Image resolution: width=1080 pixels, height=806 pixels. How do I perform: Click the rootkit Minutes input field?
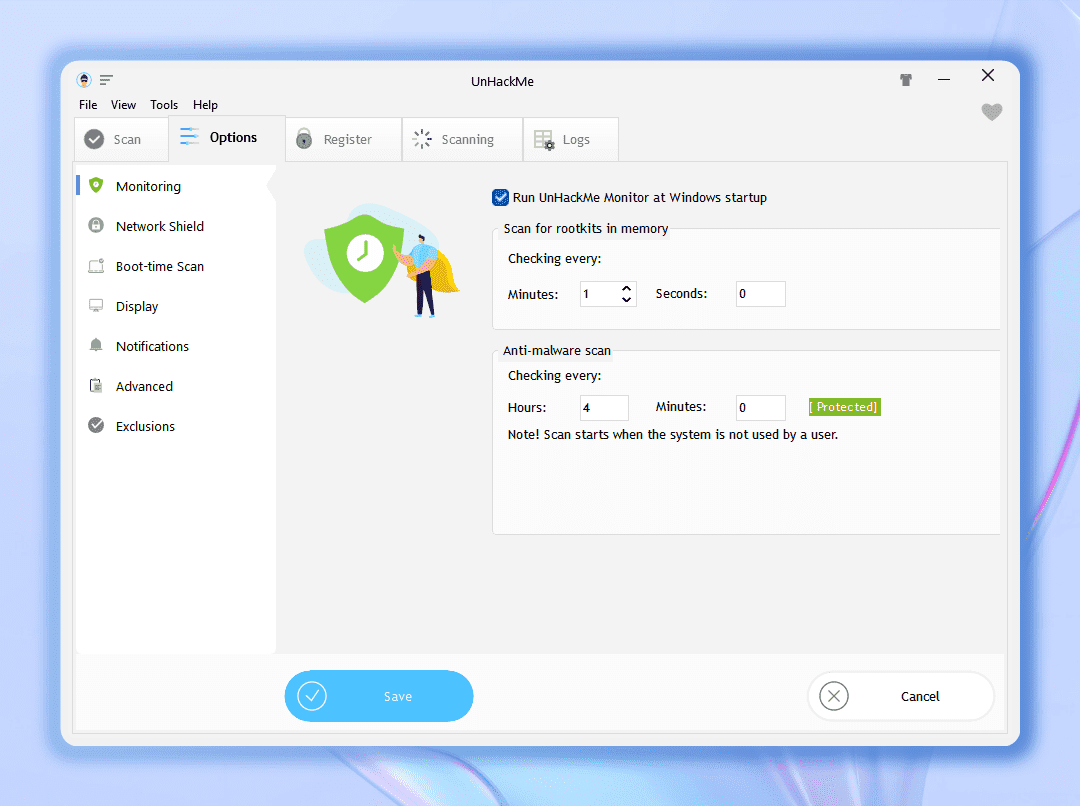tap(600, 293)
